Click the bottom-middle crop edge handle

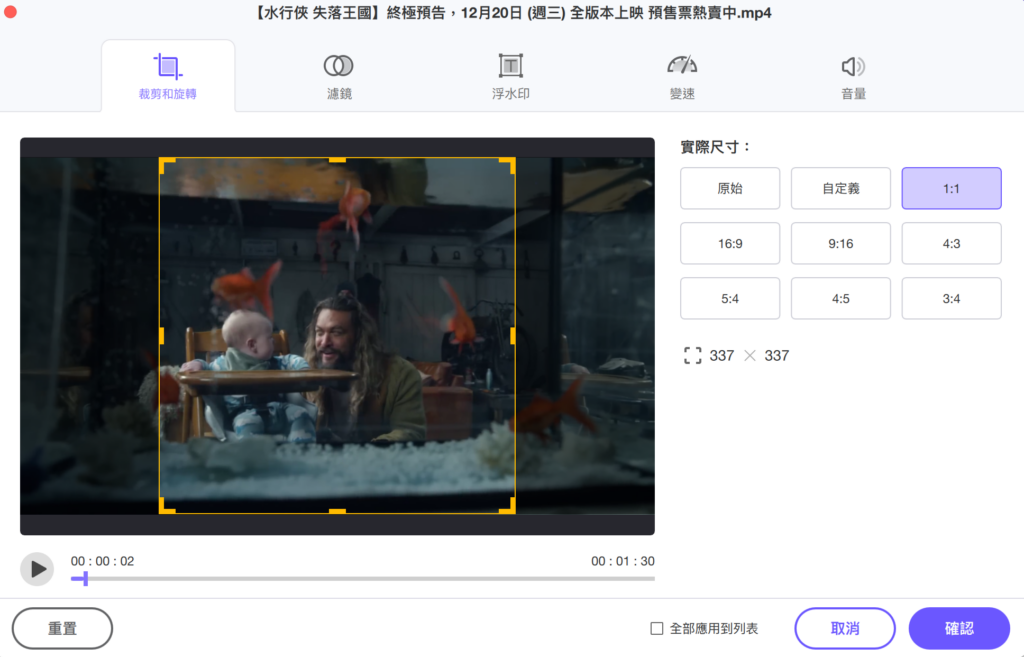pyautogui.click(x=337, y=511)
